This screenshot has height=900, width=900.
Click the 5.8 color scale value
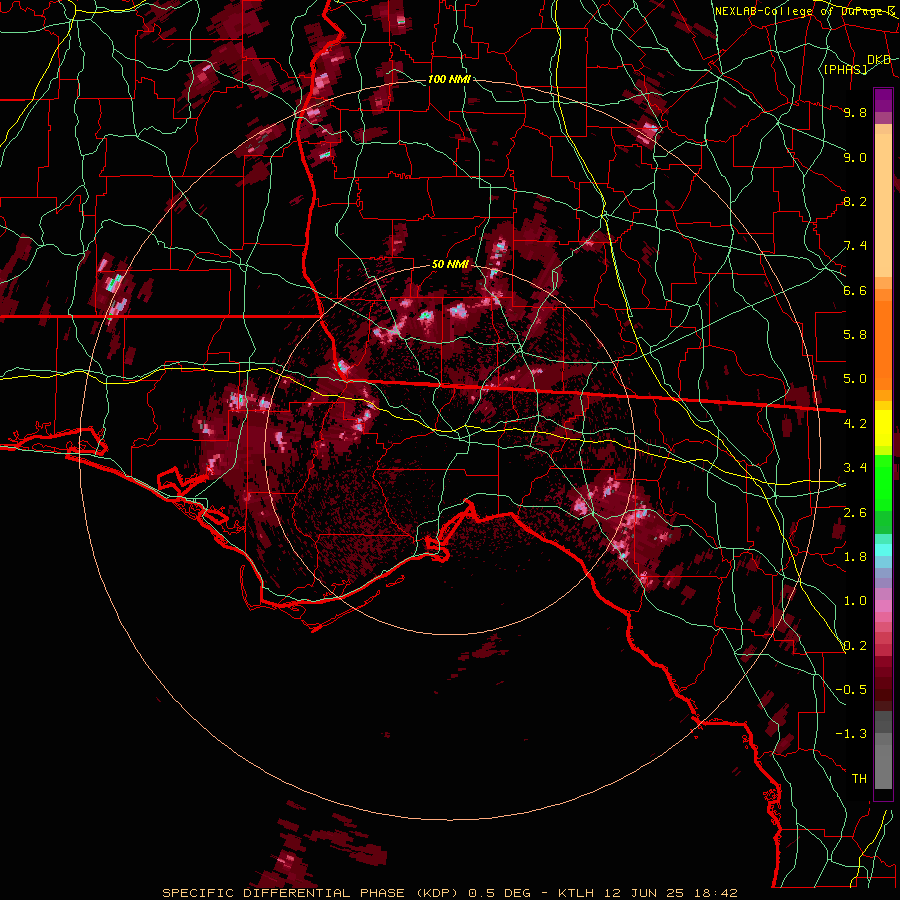click(x=855, y=335)
